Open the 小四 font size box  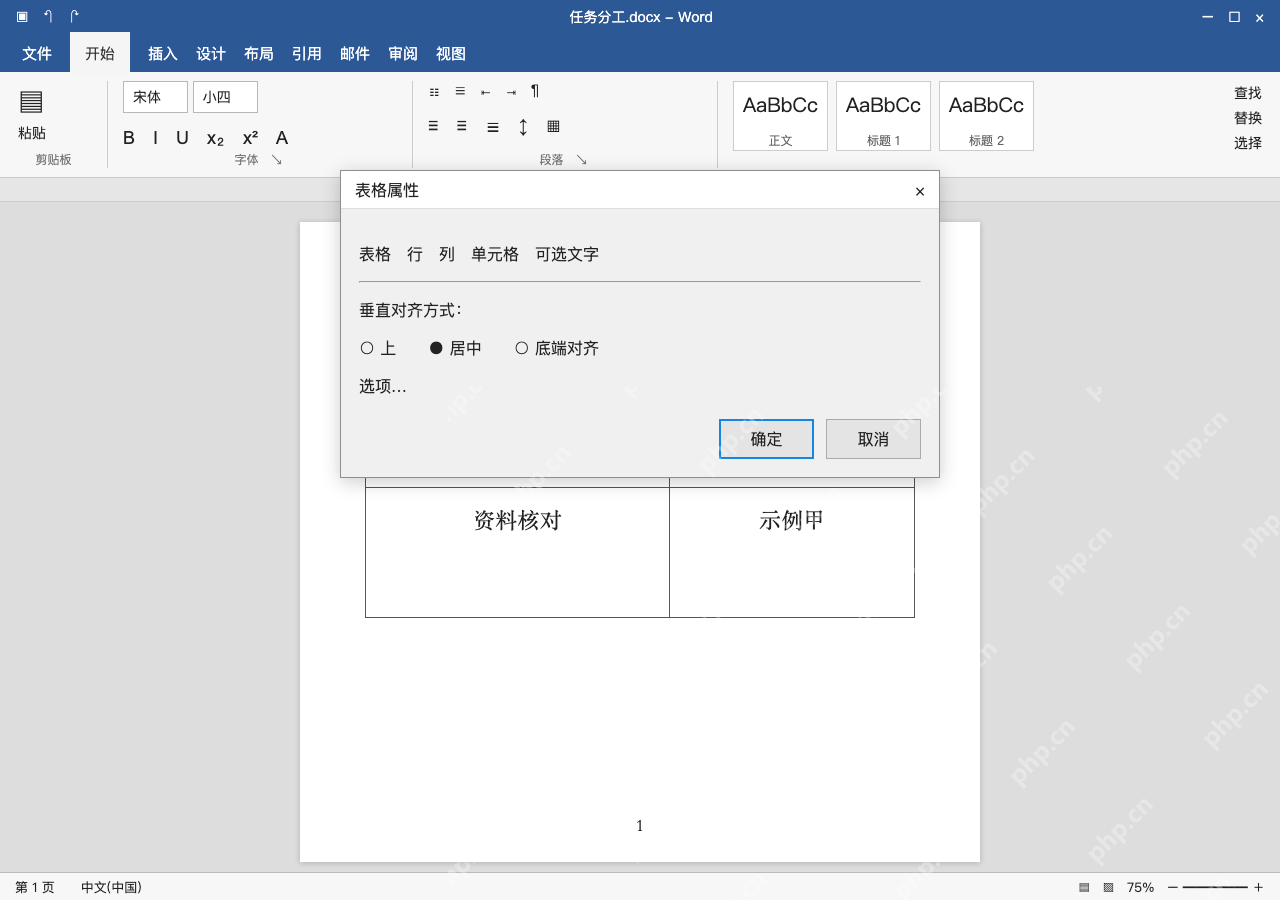[225, 97]
